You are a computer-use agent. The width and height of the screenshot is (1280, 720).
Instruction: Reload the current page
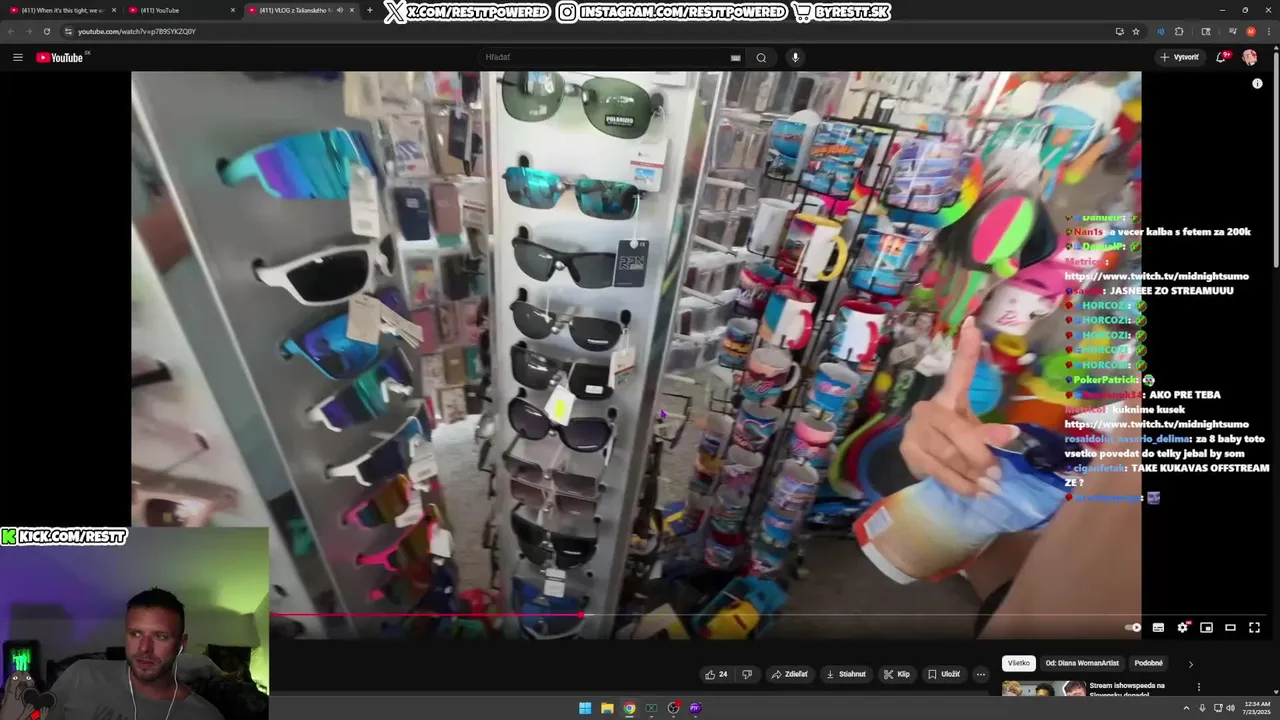(46, 31)
